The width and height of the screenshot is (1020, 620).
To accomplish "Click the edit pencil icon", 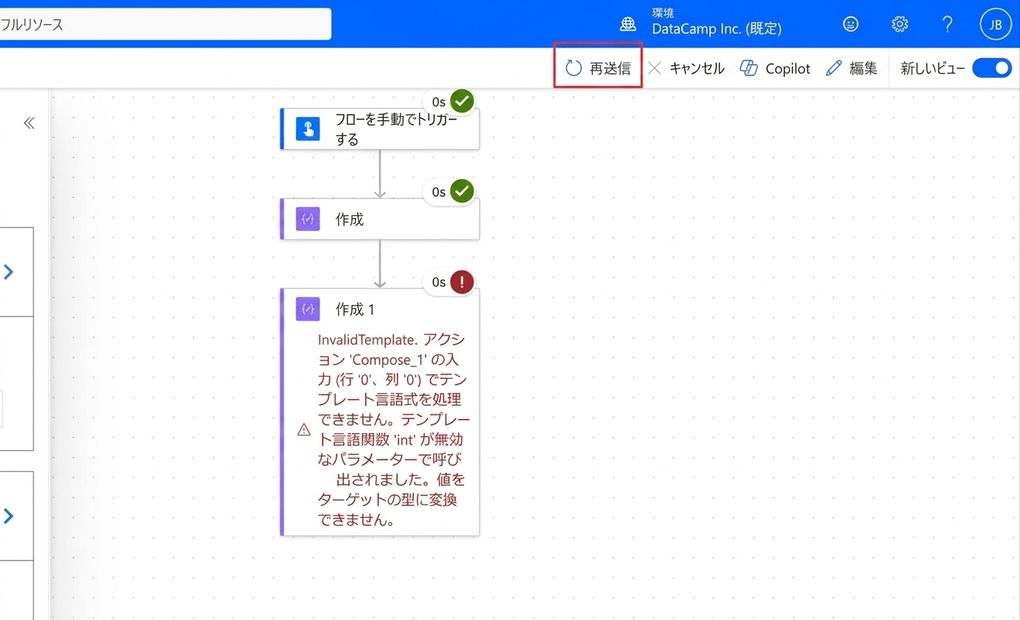I will (833, 68).
